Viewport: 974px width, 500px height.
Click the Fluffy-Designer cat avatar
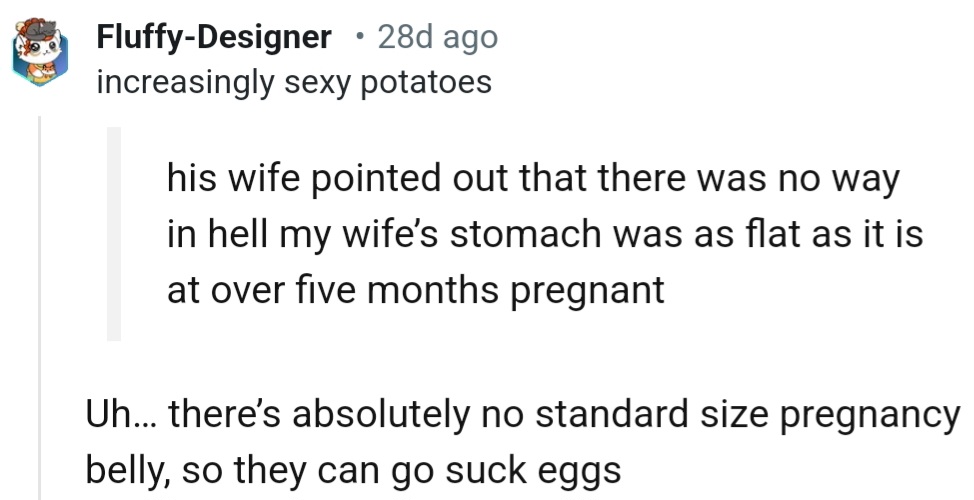pos(39,51)
